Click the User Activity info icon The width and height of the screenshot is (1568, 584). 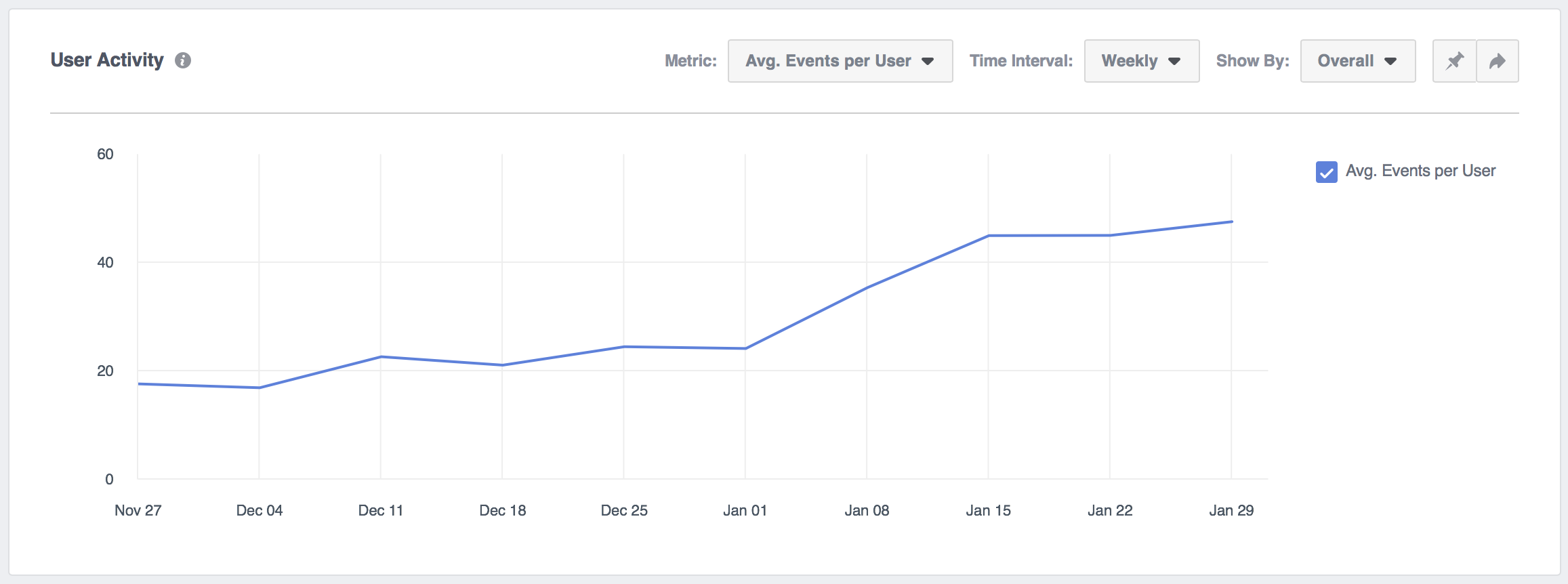(183, 60)
